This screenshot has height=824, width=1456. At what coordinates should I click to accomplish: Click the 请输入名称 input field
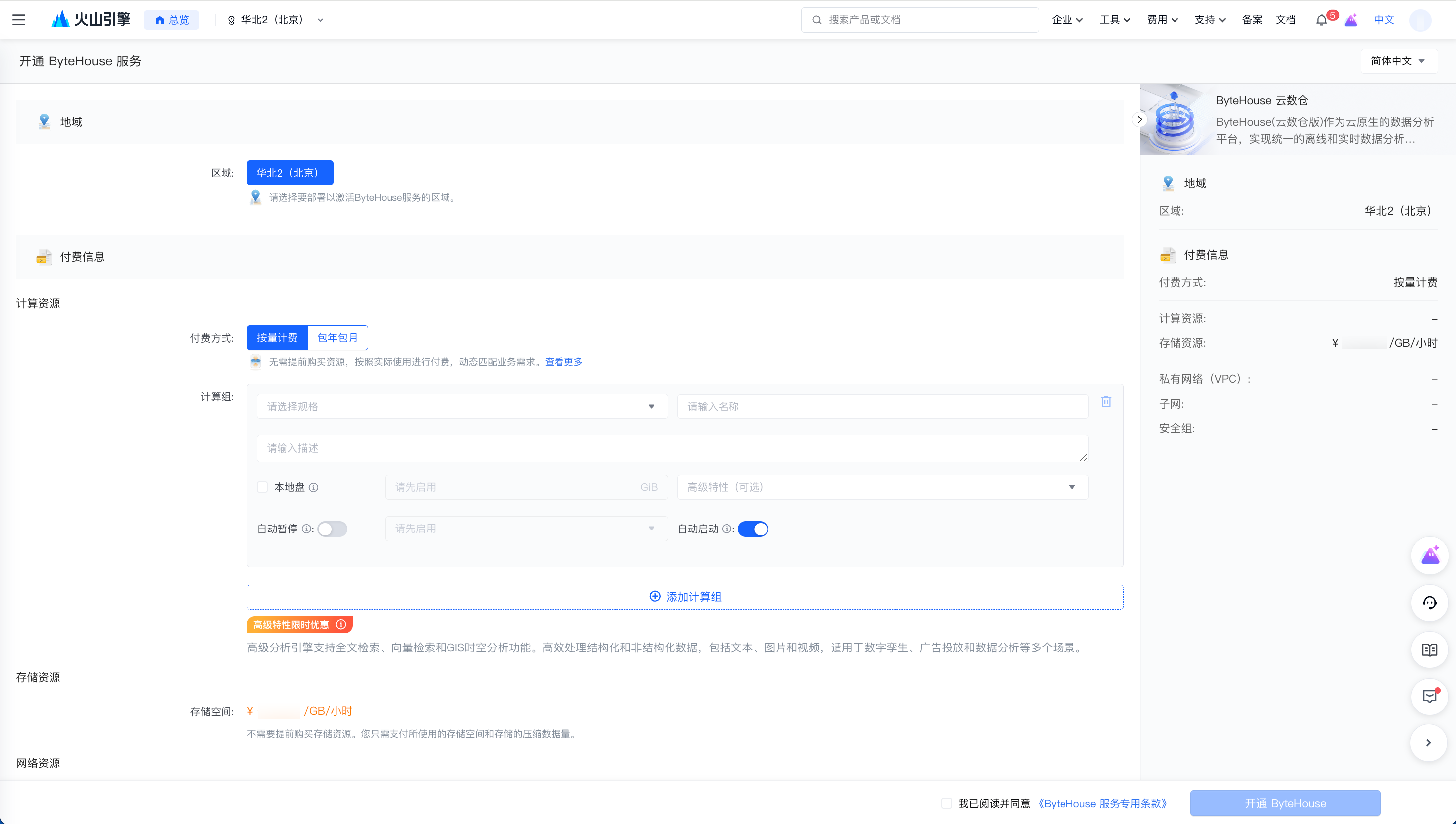click(x=882, y=407)
